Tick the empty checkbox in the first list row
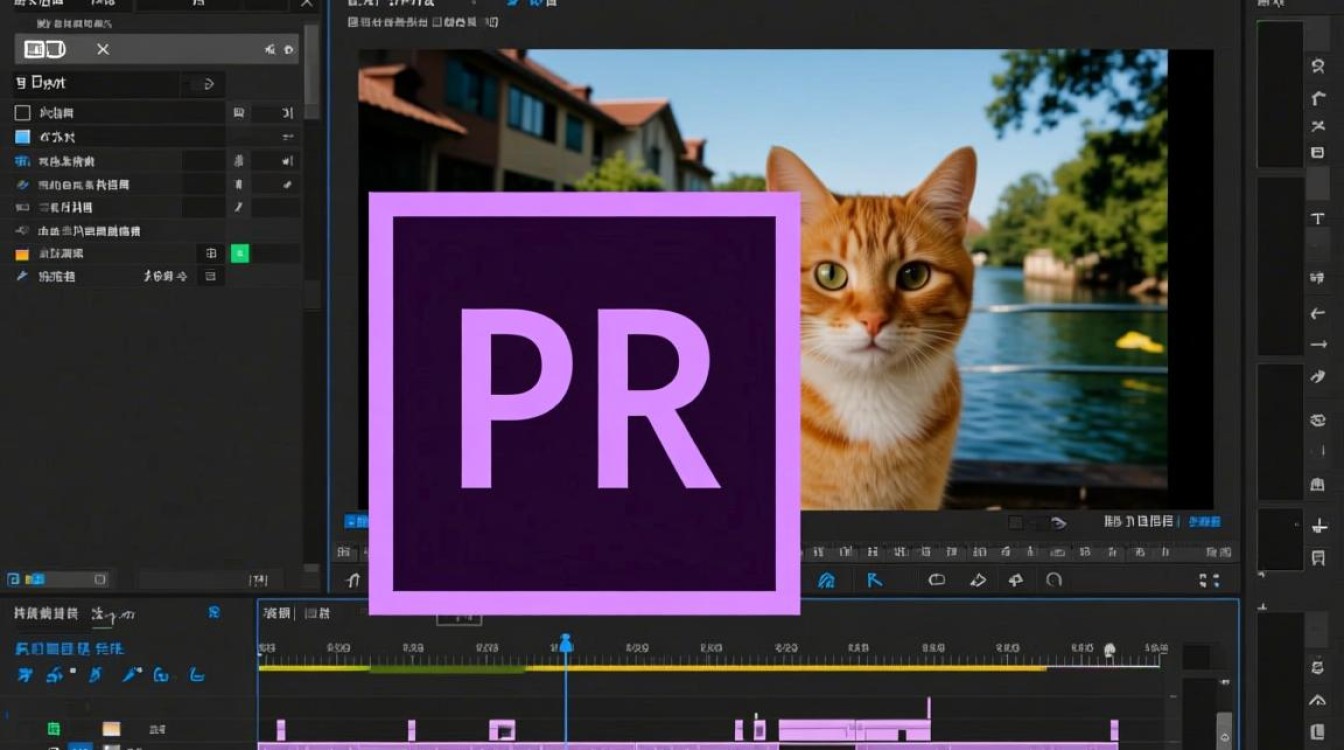Viewport: 1344px width, 750px height. [x=22, y=113]
